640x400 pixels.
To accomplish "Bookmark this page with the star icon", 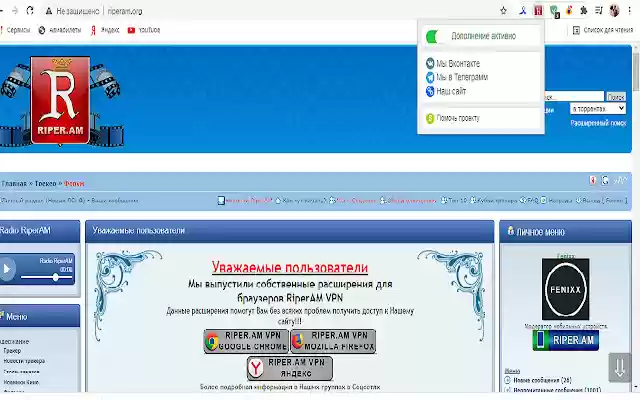I will point(503,11).
